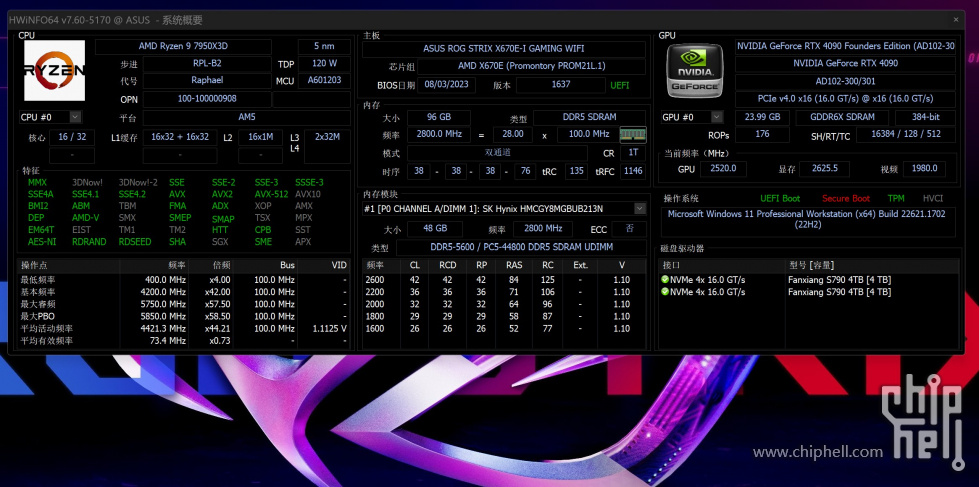Select the L1 cache 16x32 + 16x32 field

pos(180,137)
